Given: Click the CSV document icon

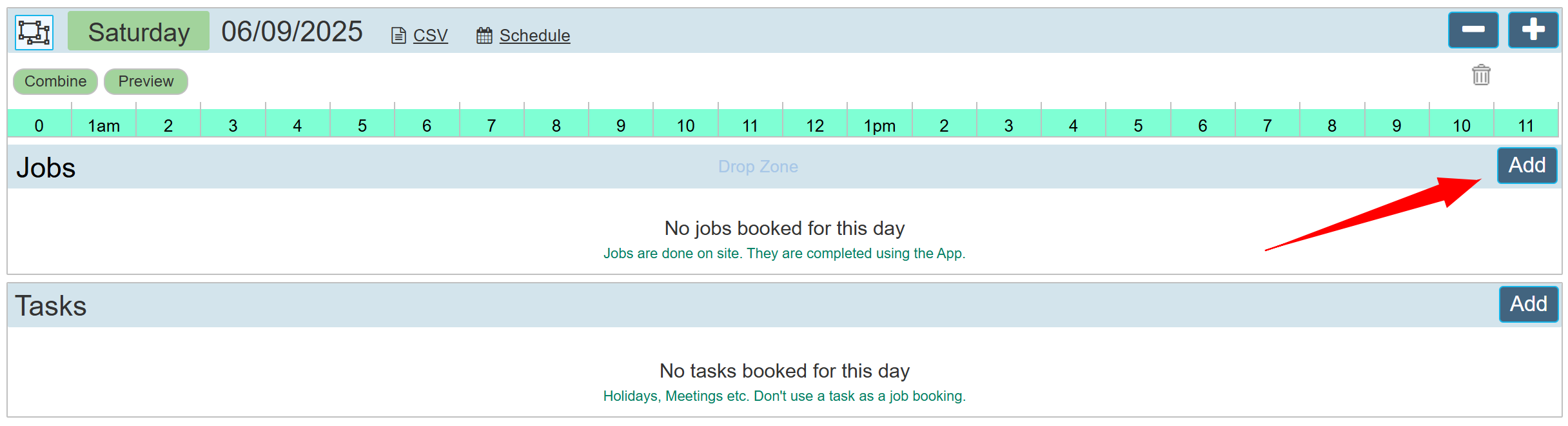Looking at the screenshot, I should (398, 35).
